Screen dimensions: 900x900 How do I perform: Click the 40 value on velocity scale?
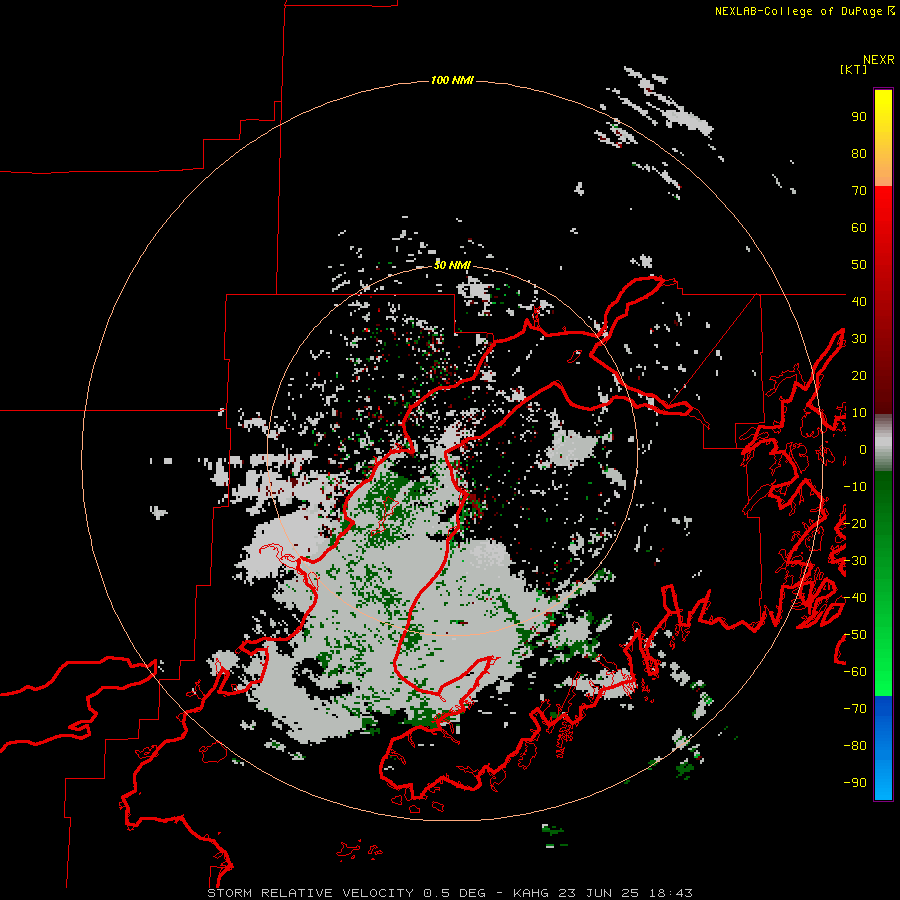pyautogui.click(x=859, y=301)
